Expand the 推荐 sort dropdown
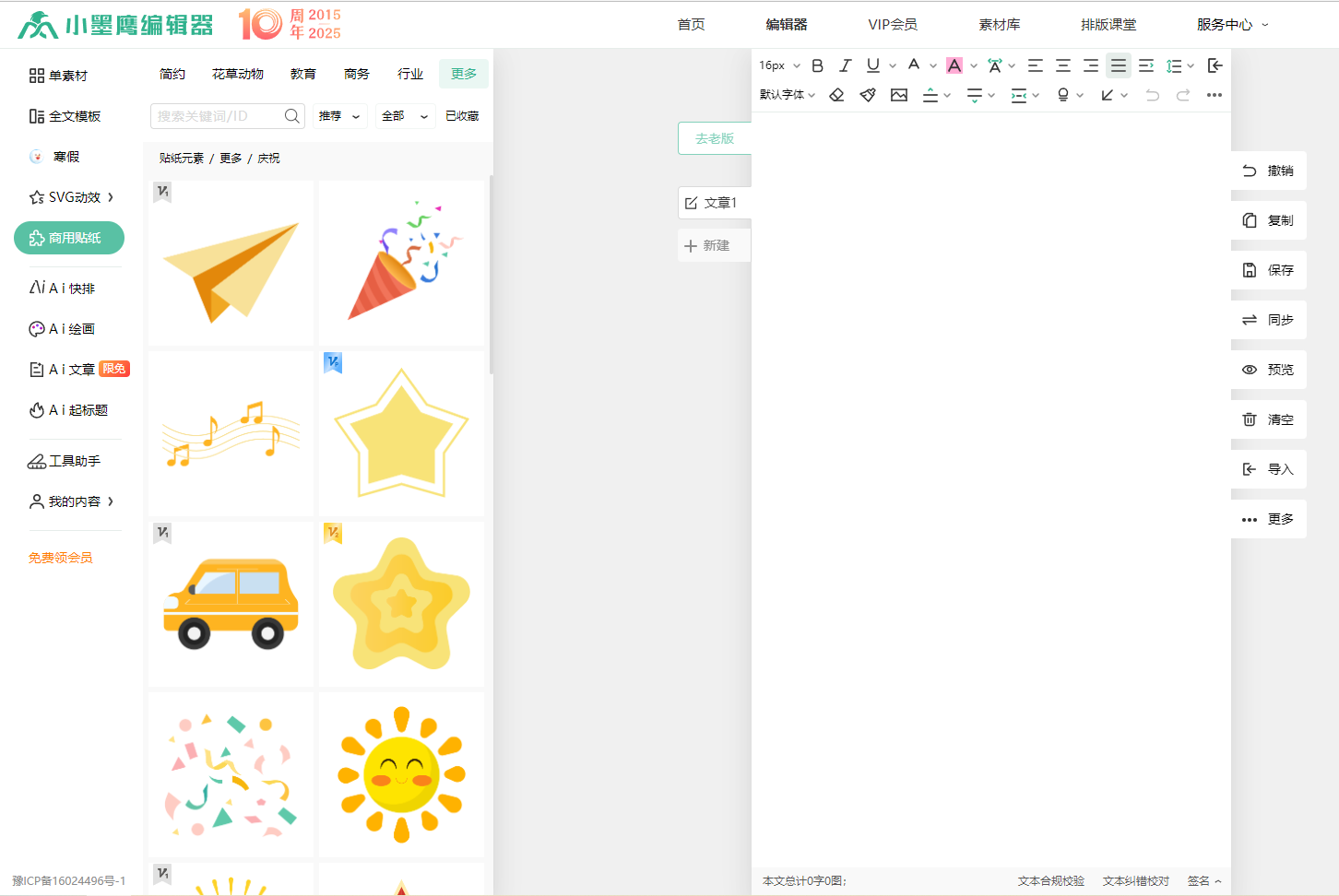1339x896 pixels. (x=338, y=116)
